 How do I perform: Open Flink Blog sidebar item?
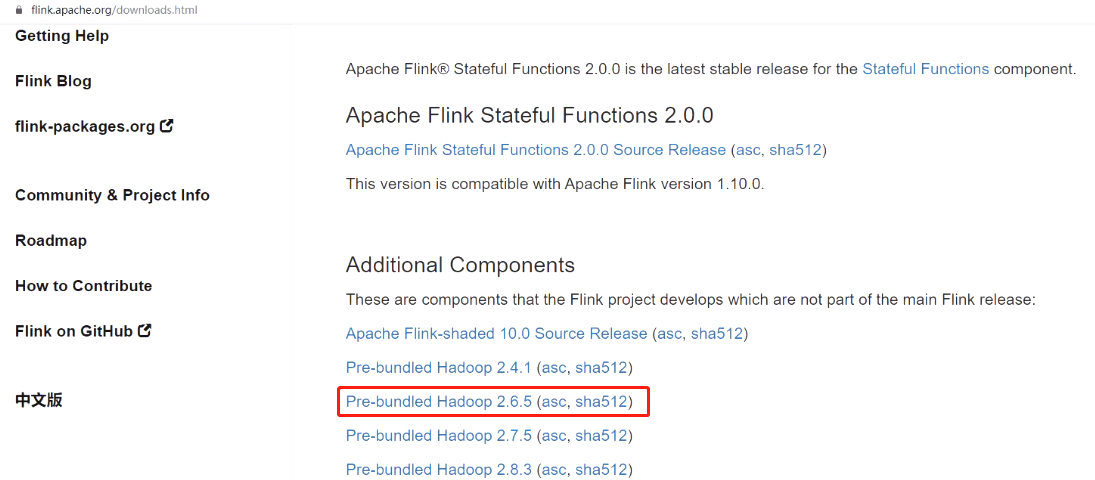click(53, 81)
